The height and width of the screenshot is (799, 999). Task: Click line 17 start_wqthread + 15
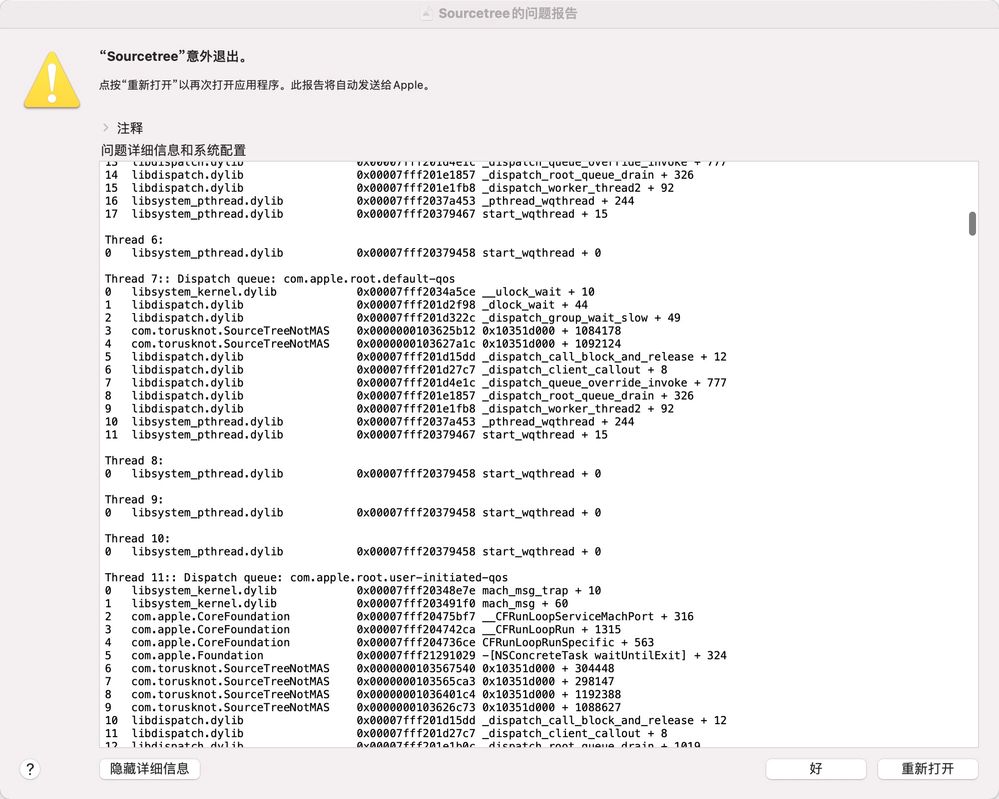point(357,214)
